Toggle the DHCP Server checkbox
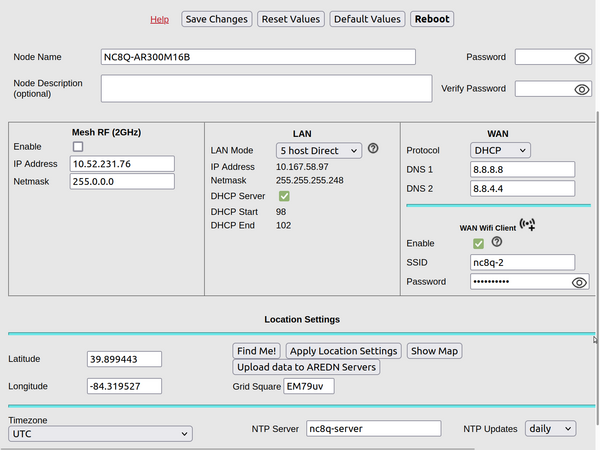Viewport: 600px width, 450px height. tap(284, 196)
